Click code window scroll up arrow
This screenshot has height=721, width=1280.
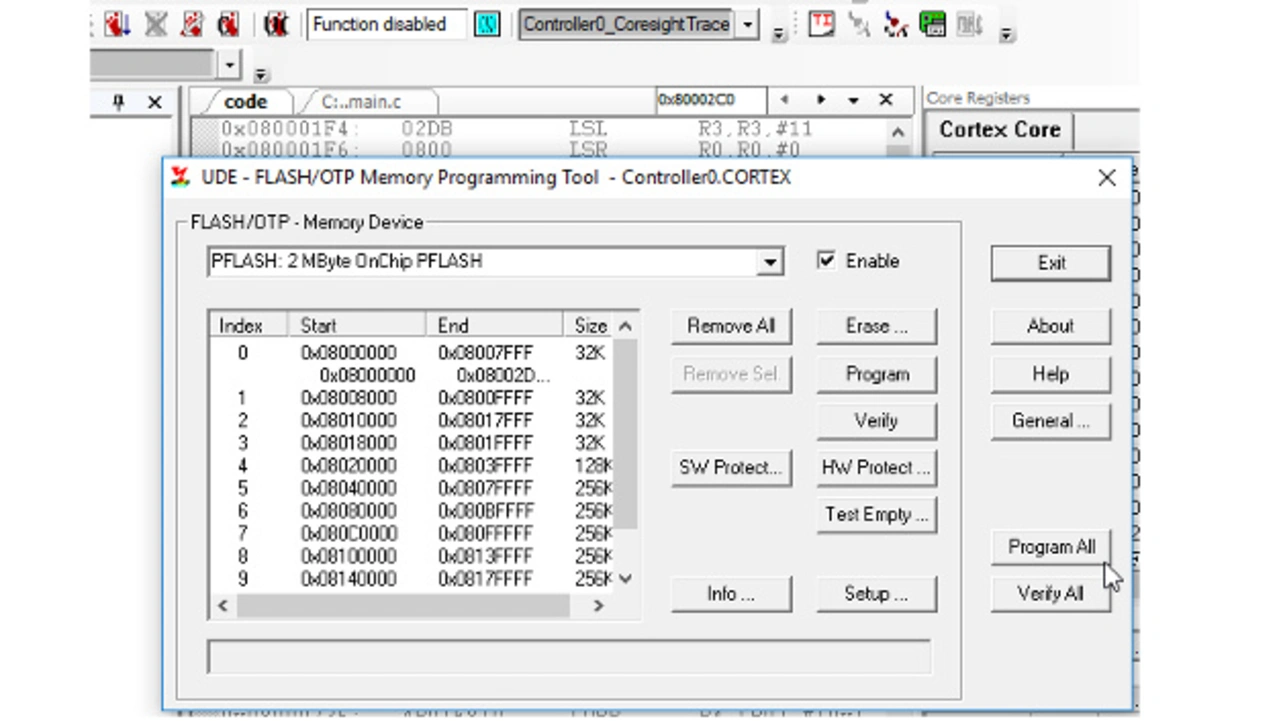(898, 133)
